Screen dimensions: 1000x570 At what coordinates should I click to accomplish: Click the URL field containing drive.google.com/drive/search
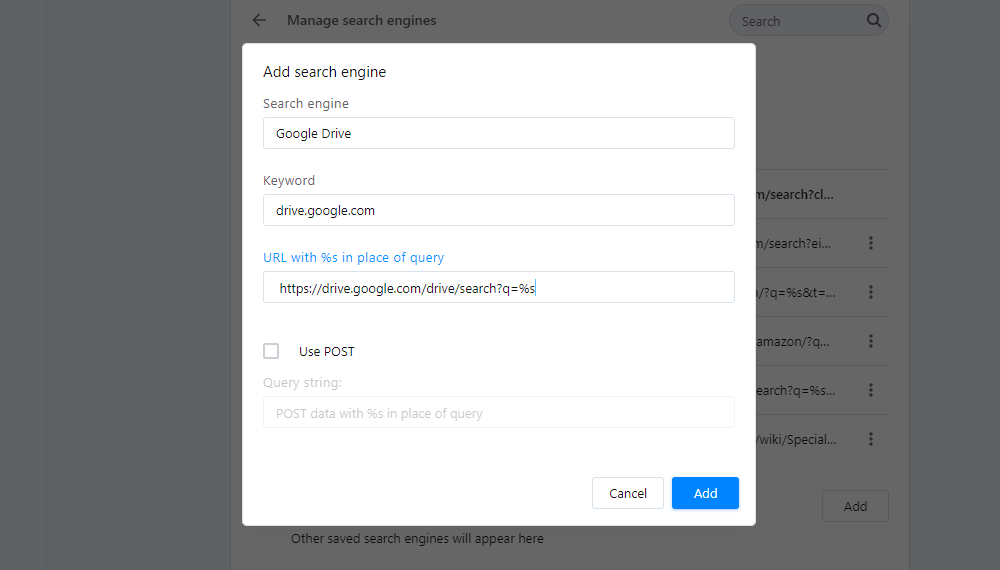498,287
